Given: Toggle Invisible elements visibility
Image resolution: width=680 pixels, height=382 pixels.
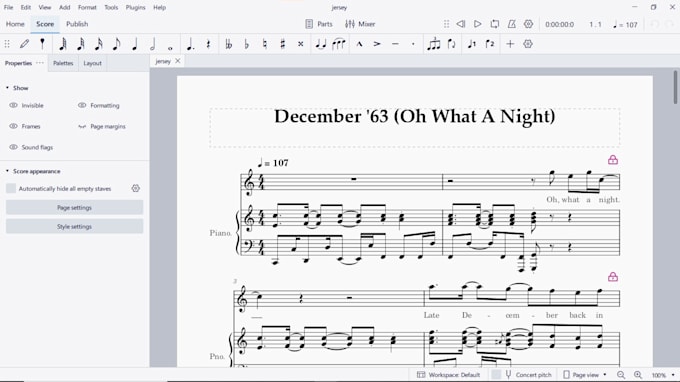Looking at the screenshot, I should pos(13,105).
